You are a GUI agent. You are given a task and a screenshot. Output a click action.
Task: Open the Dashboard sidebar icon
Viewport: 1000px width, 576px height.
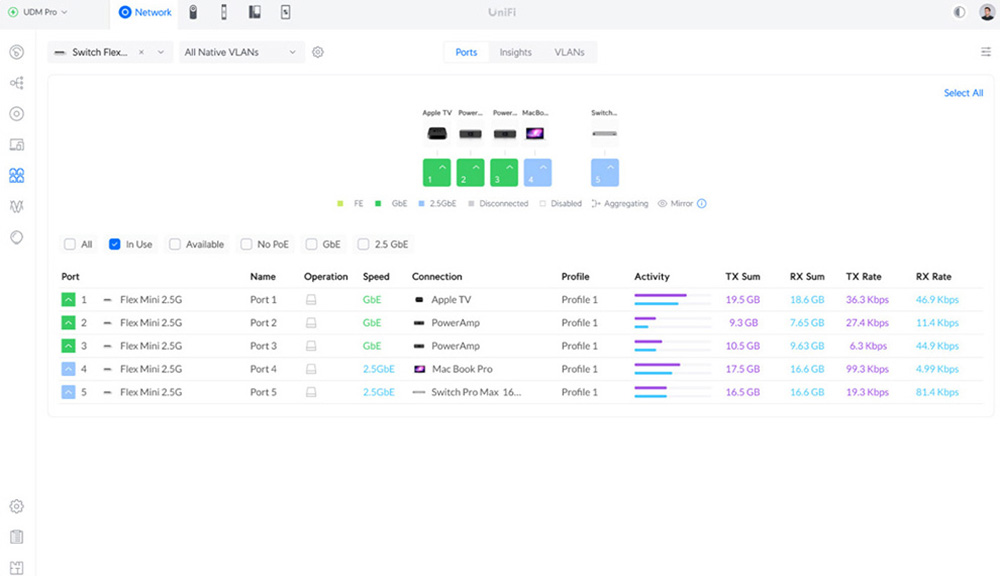click(x=17, y=52)
